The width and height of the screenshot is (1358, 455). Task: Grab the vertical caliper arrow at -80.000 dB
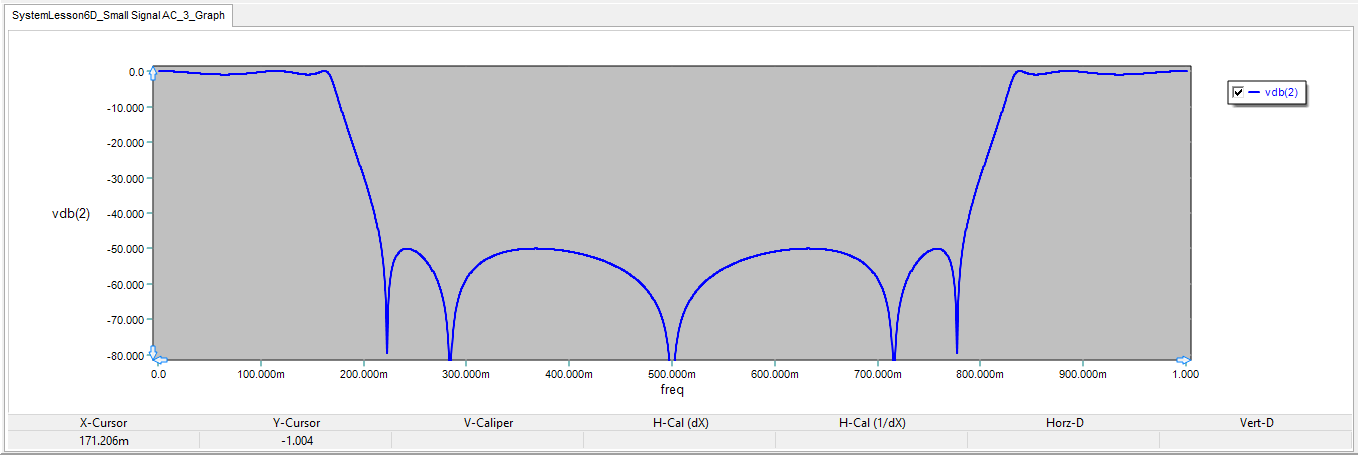tap(153, 352)
